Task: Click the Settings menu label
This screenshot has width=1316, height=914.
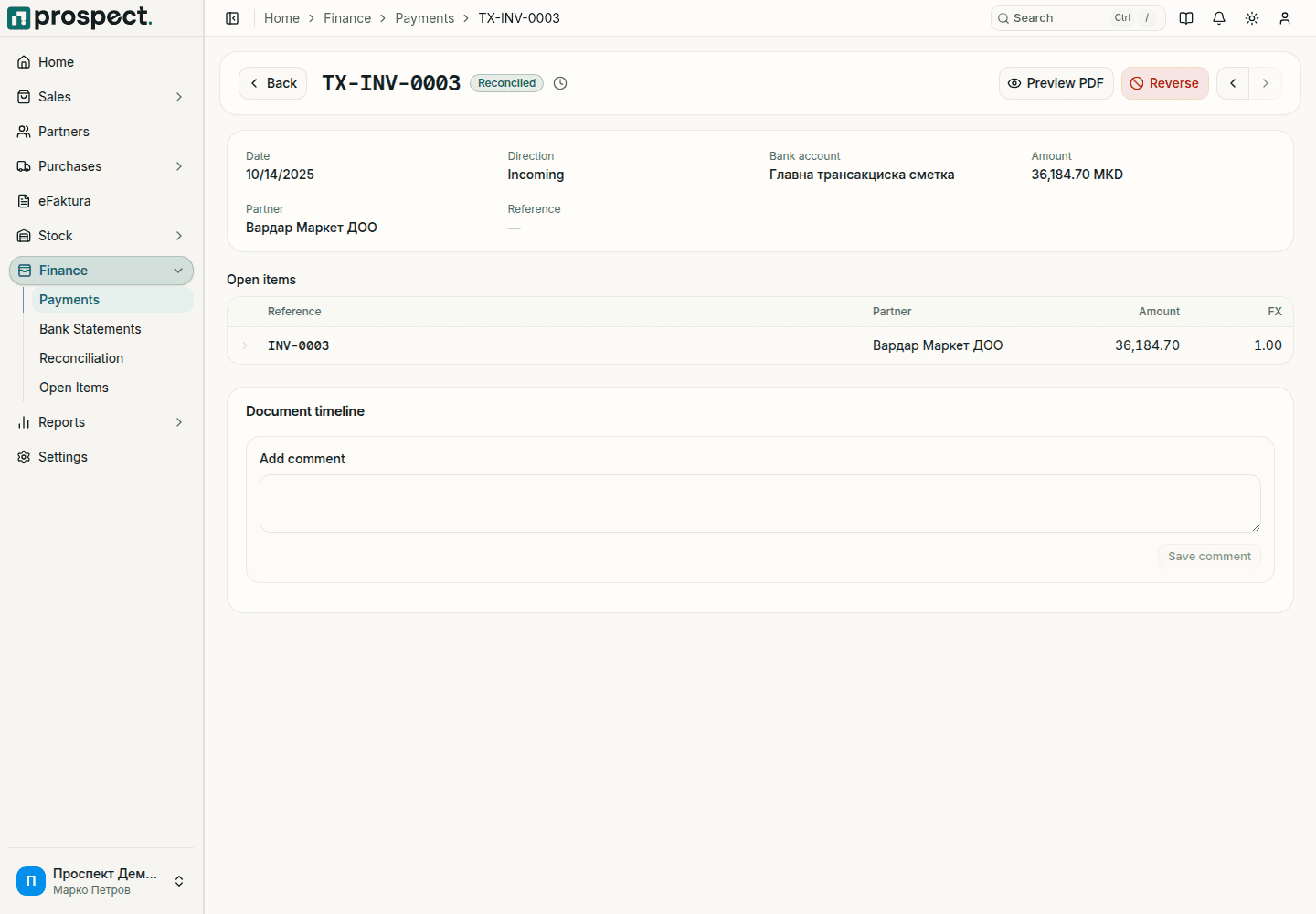Action: [x=63, y=457]
